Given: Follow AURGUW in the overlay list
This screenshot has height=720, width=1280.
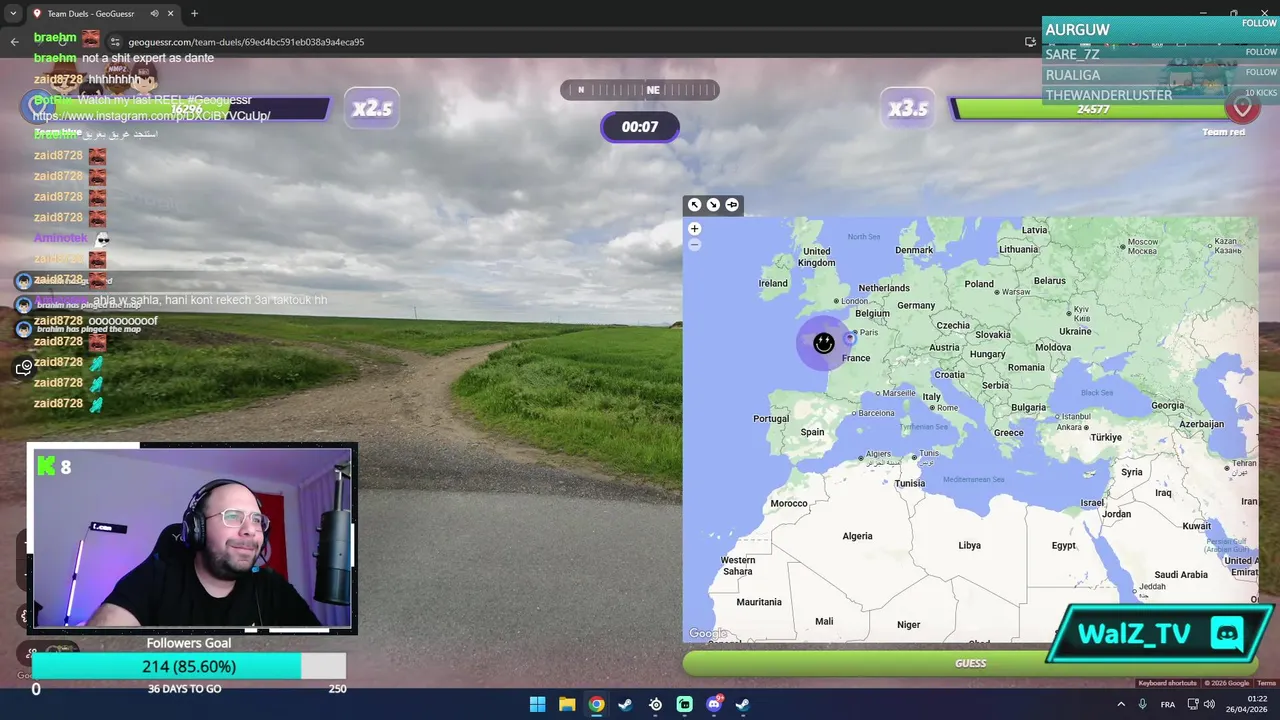Looking at the screenshot, I should [1259, 23].
